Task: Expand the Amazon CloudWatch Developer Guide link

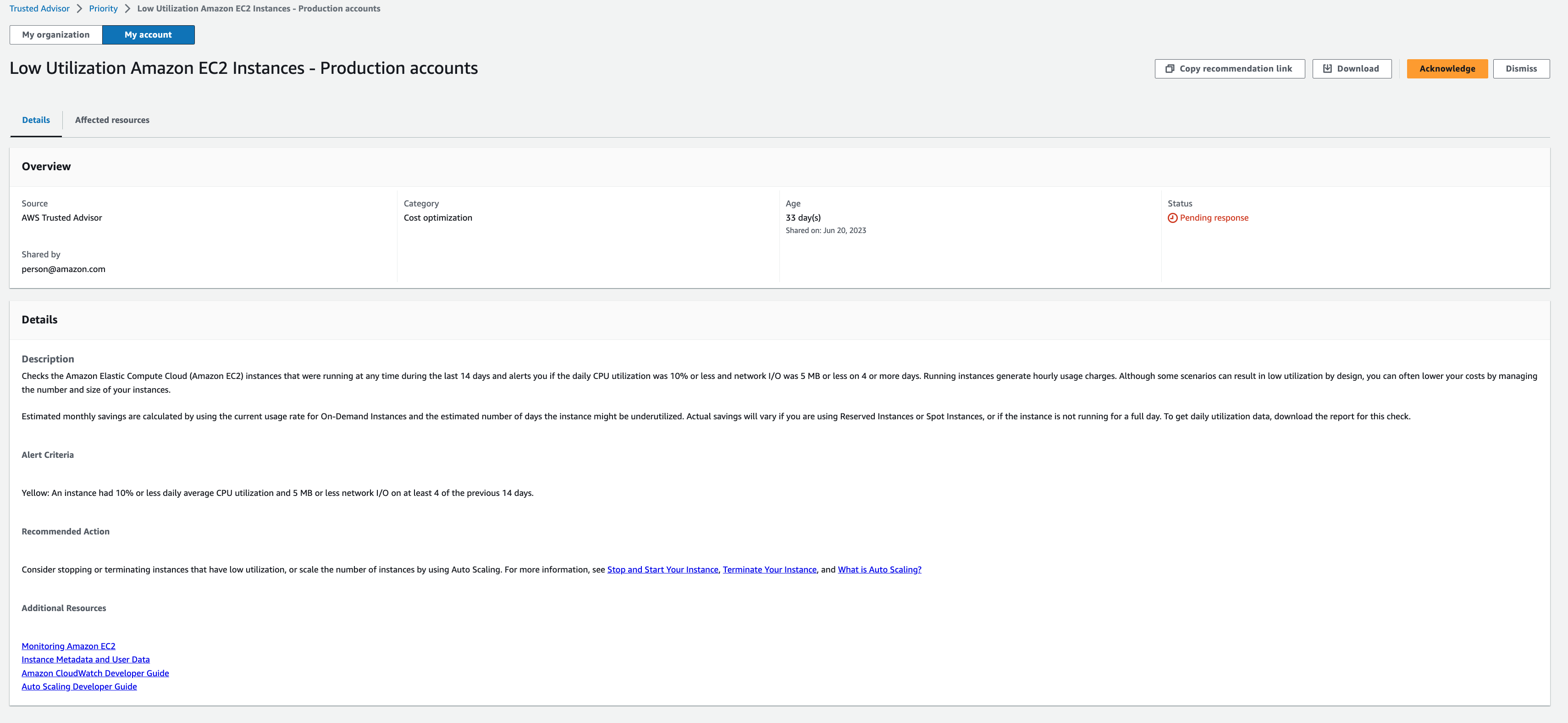Action: tap(95, 672)
